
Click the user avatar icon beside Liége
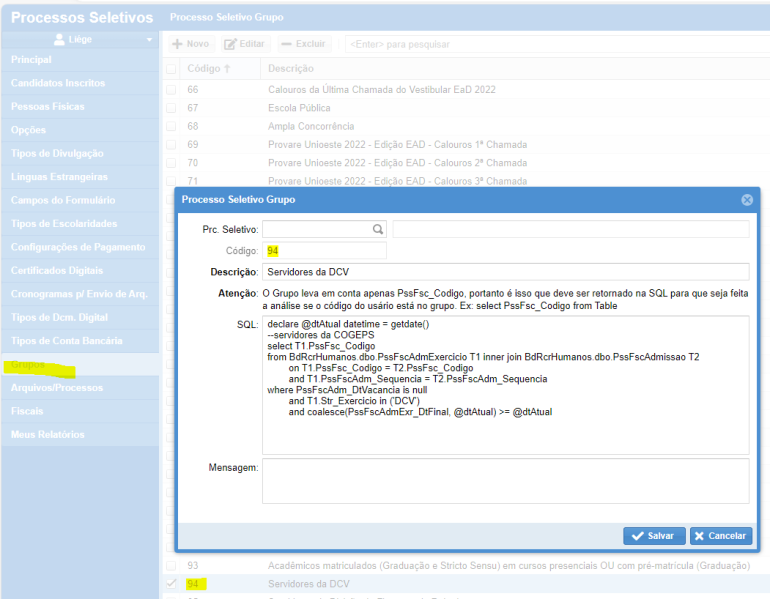click(x=59, y=40)
